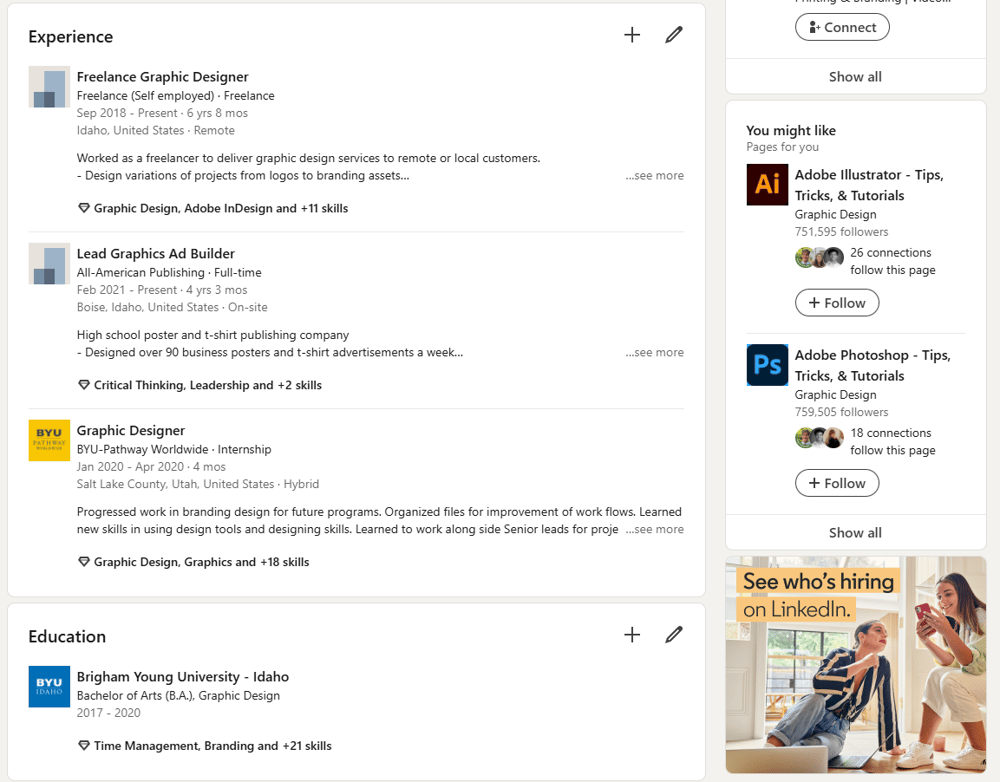Open Brigham Young University Idaho logo
This screenshot has width=1000, height=782.
[x=49, y=686]
